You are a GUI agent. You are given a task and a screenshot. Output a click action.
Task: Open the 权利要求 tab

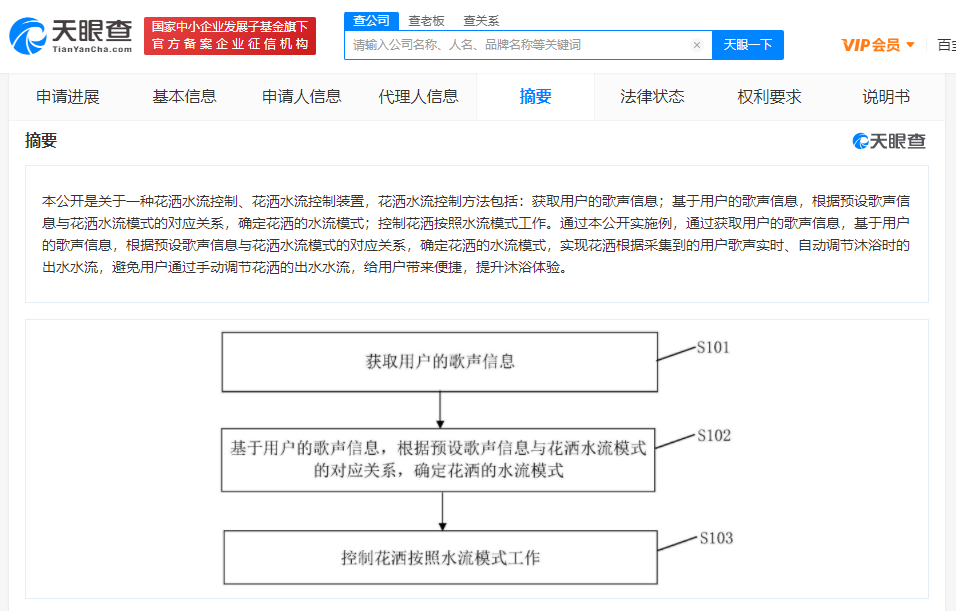tap(768, 97)
